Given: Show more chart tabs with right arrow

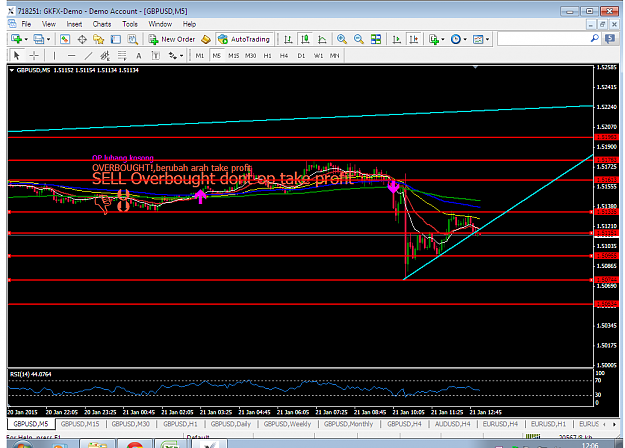Looking at the screenshot, I should pyautogui.click(x=614, y=424).
